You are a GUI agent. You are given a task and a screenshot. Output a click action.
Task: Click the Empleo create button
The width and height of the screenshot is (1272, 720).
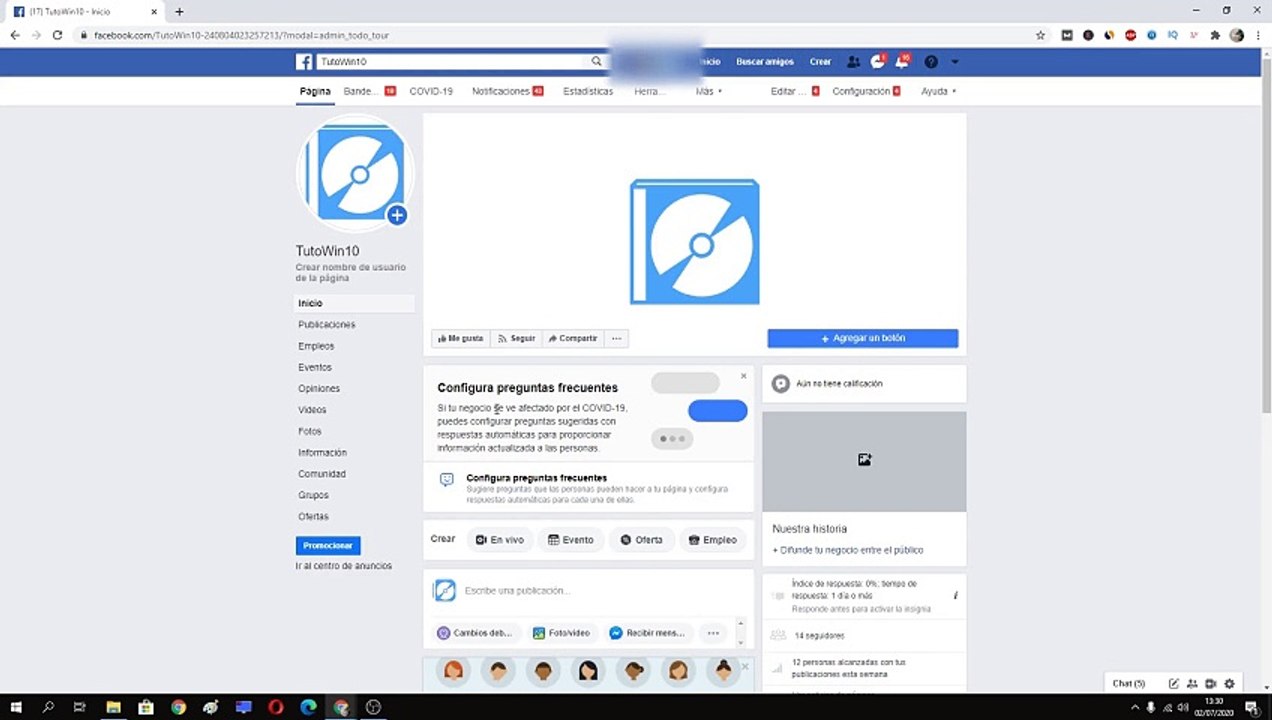713,540
